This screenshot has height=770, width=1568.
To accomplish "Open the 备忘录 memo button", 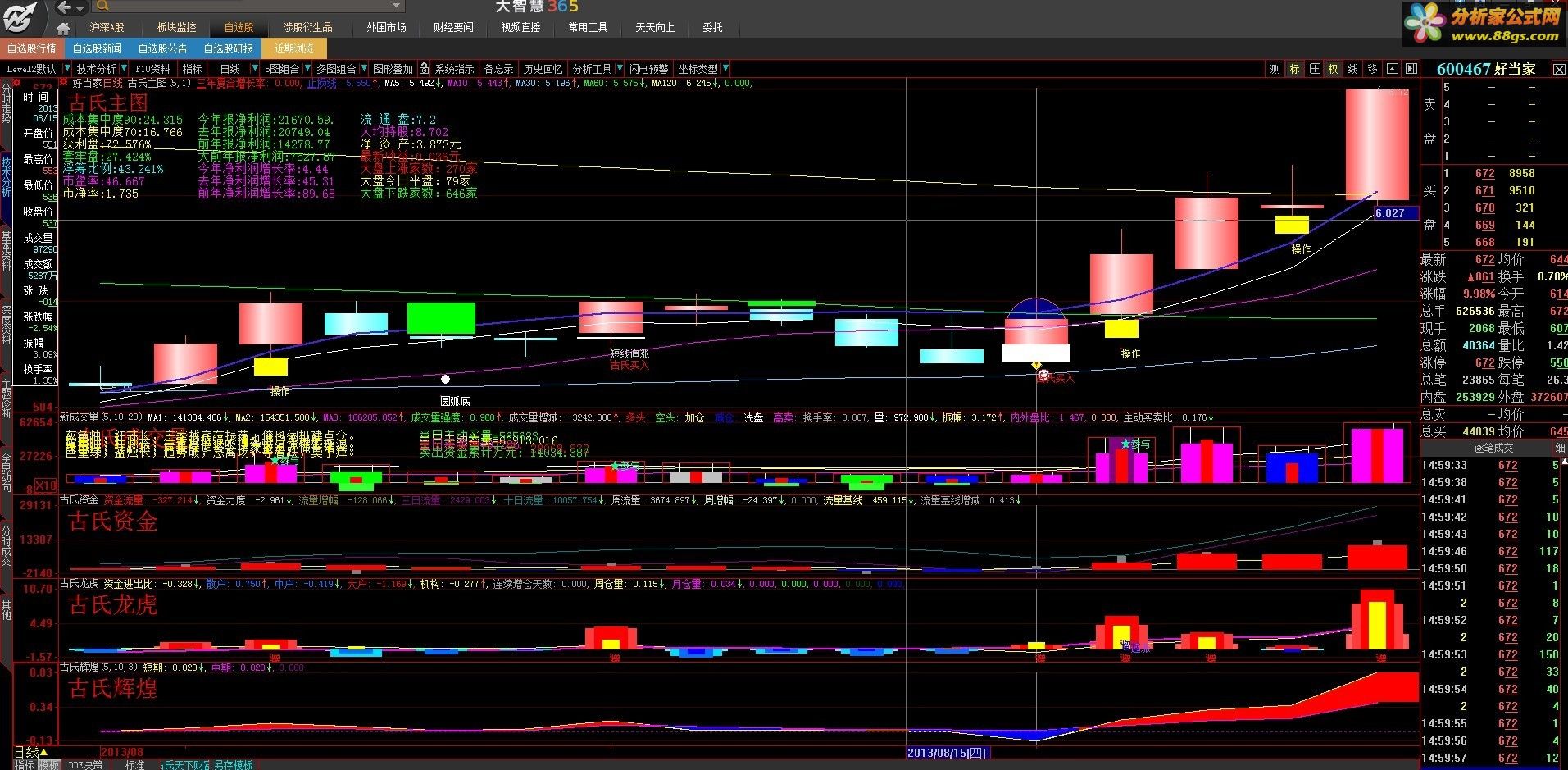I will (x=498, y=69).
